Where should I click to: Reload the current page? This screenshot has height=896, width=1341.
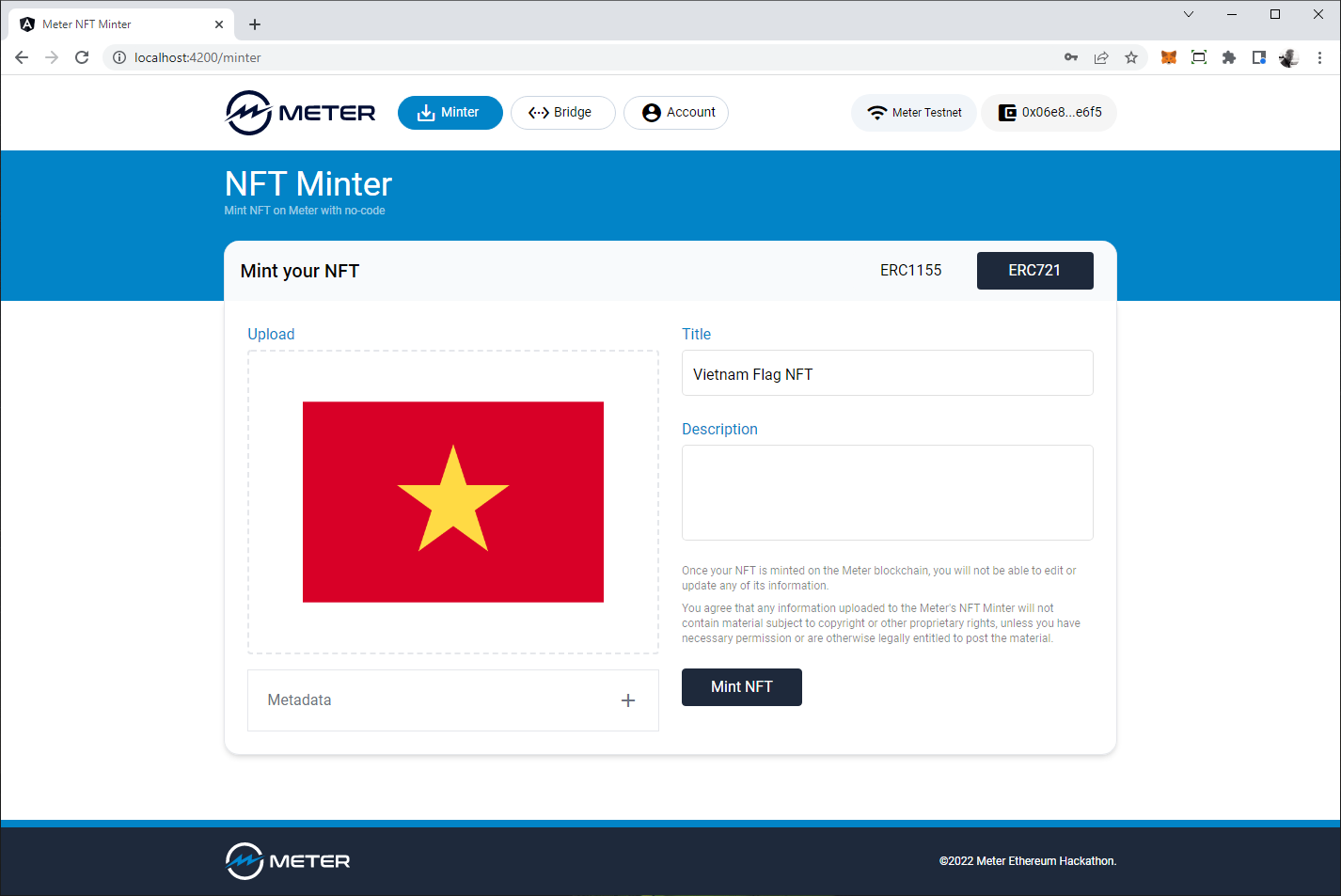coord(82,57)
